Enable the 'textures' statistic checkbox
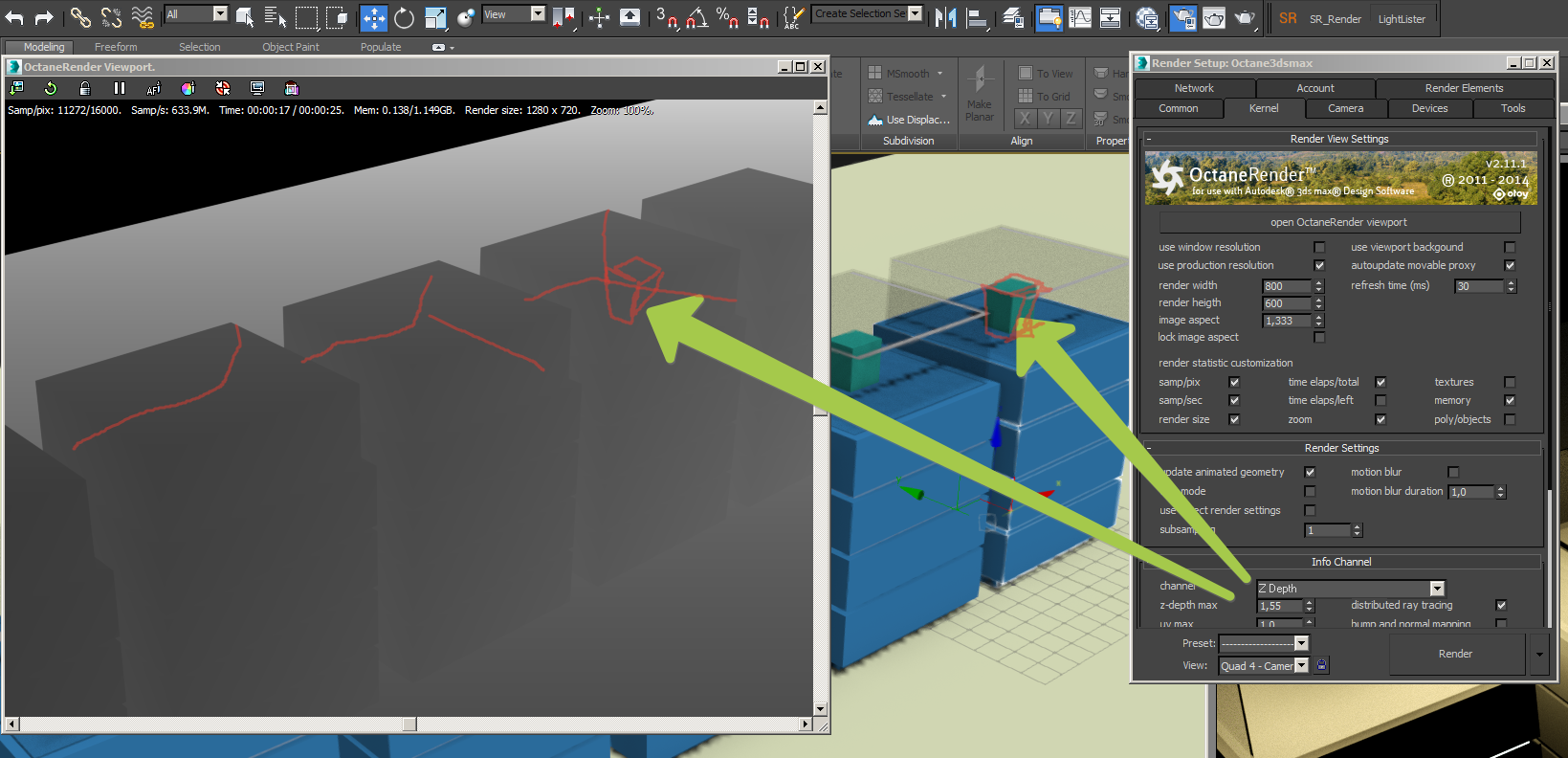The image size is (1568, 758). click(x=1510, y=382)
